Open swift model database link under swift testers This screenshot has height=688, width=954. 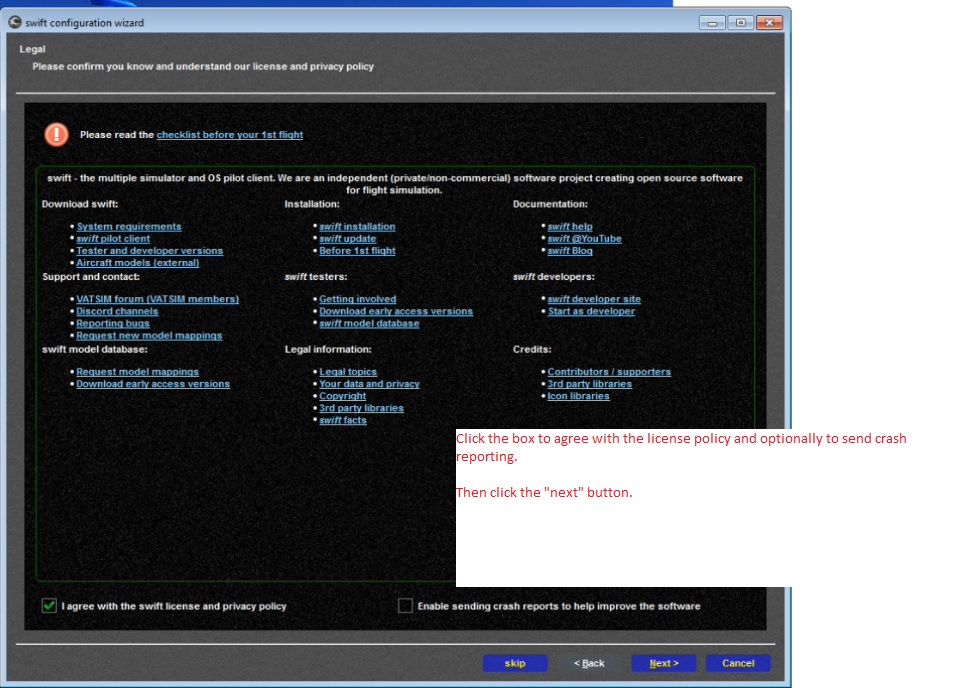coord(369,323)
